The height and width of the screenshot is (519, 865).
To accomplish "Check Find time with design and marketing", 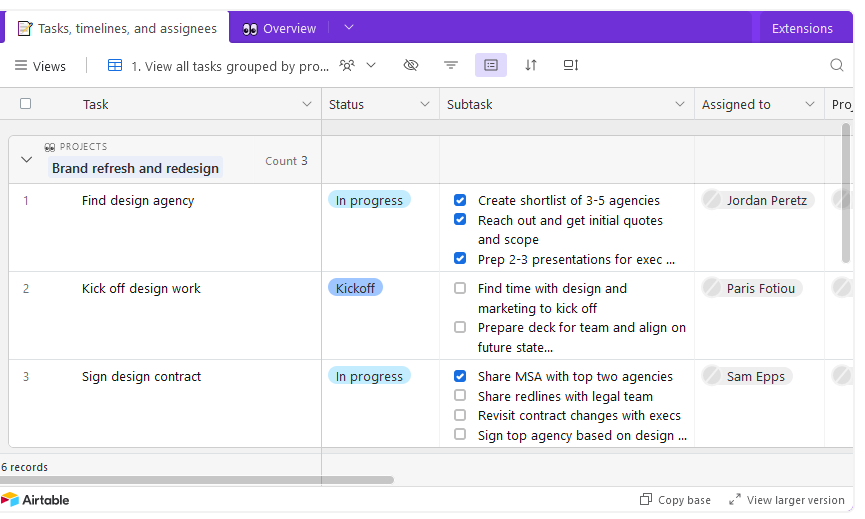I will [460, 288].
